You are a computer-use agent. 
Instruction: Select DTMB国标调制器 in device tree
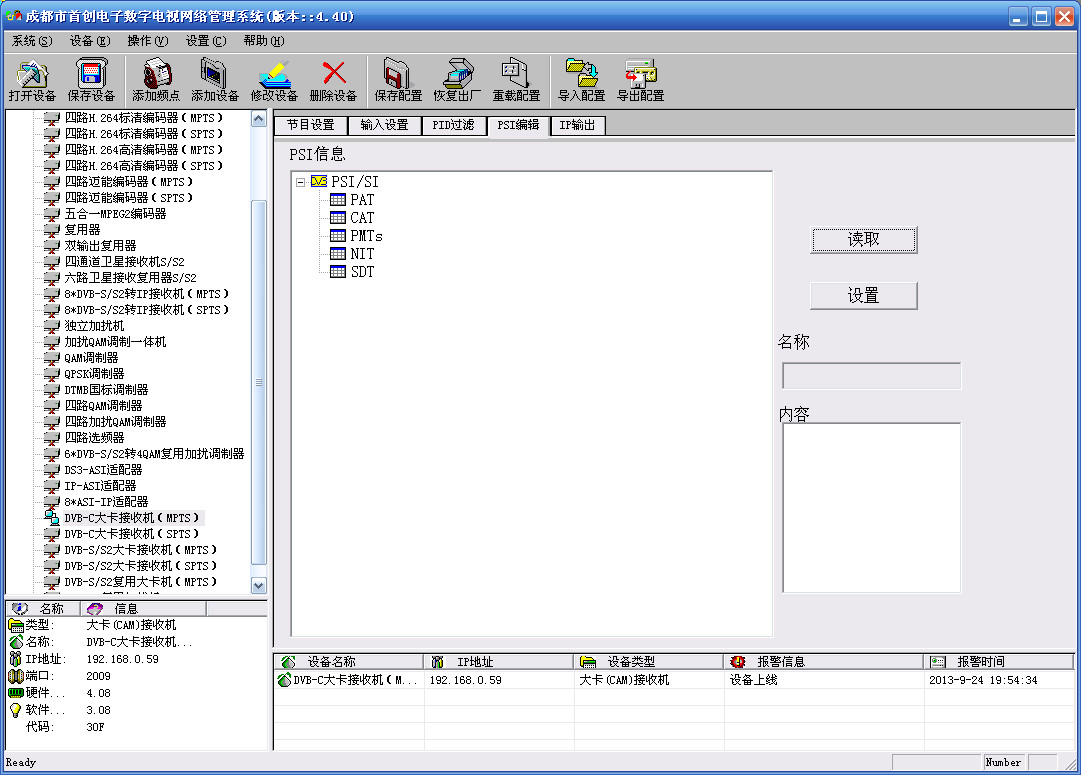(x=106, y=390)
